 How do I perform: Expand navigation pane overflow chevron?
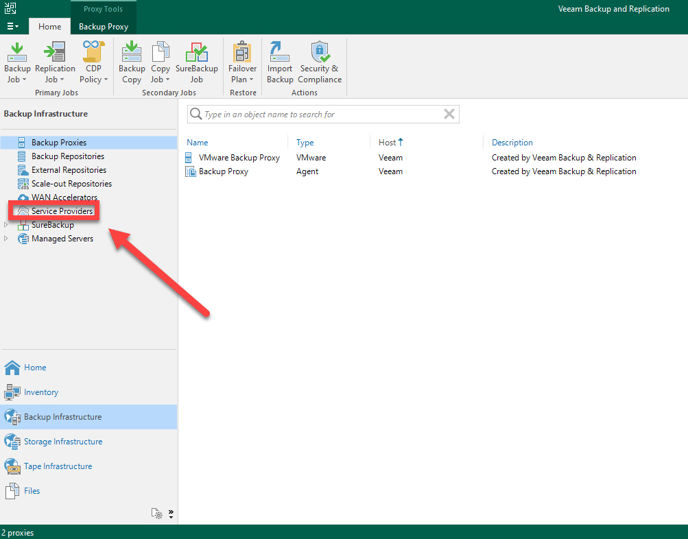[171, 514]
